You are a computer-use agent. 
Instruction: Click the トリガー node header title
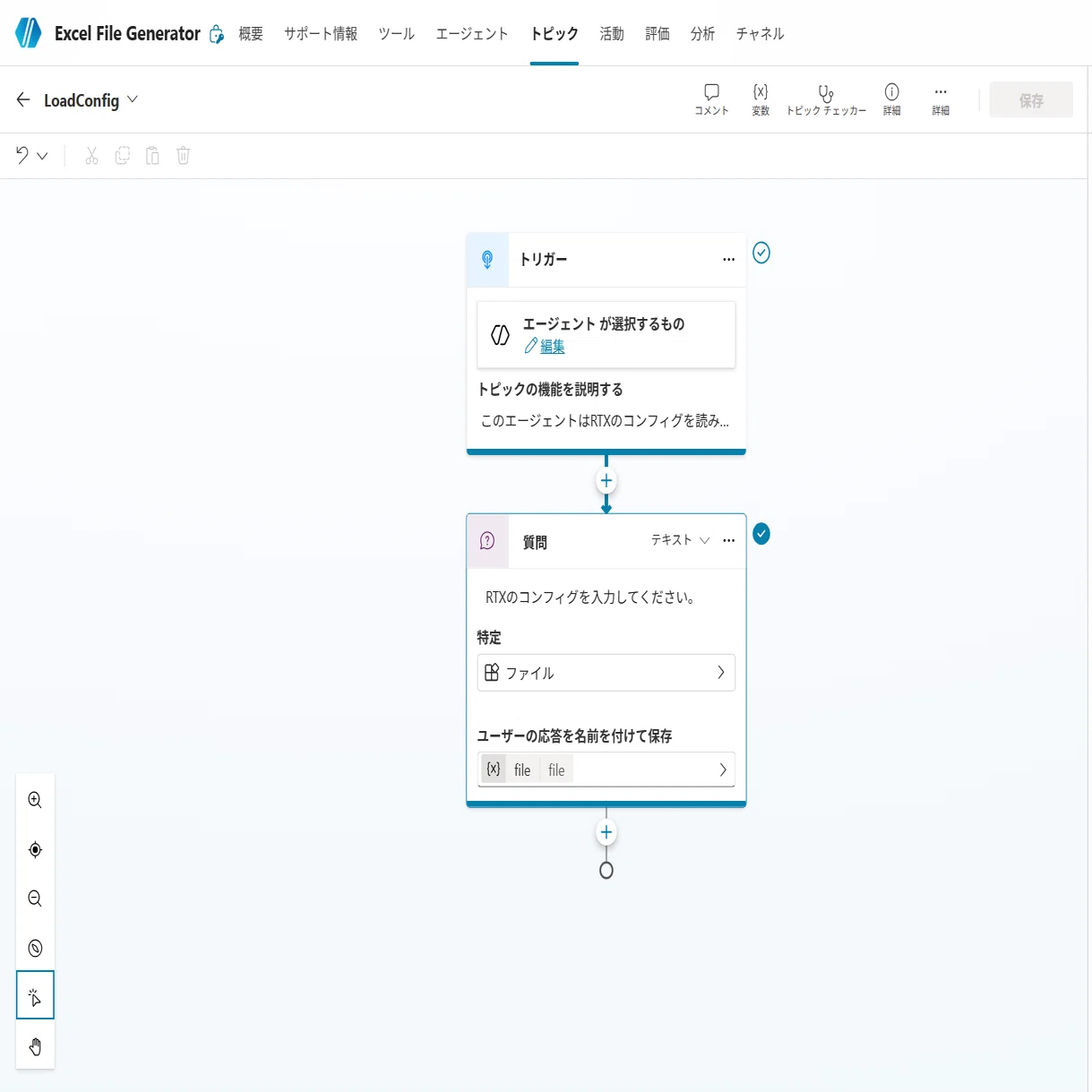point(544,260)
